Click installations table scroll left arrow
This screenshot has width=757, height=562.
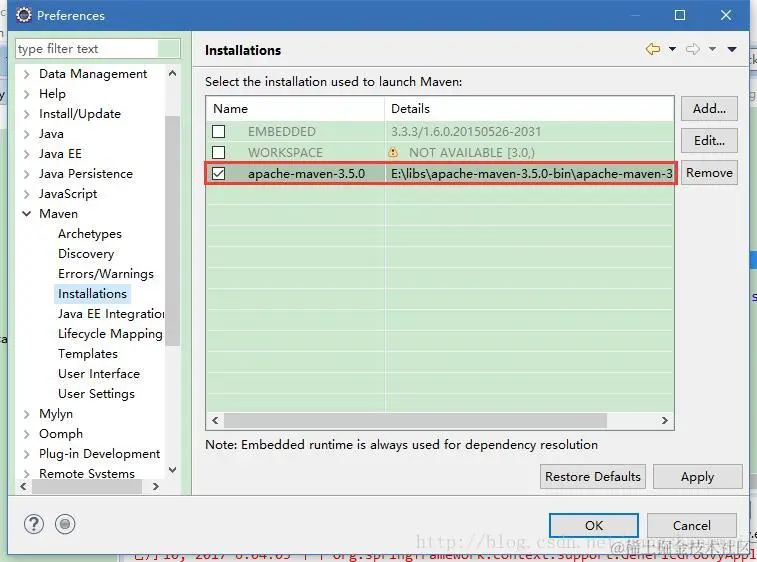click(215, 421)
